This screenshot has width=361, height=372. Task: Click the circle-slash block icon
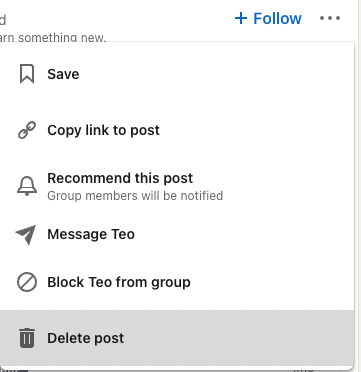point(27,282)
